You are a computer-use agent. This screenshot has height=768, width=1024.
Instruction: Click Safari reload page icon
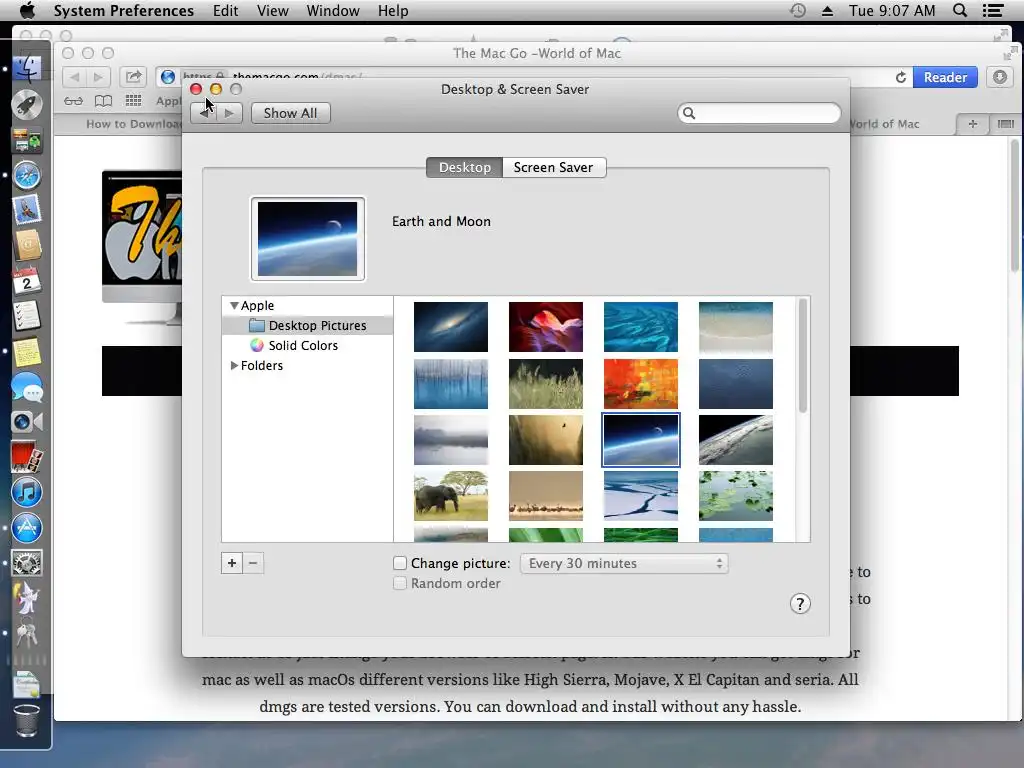tap(901, 77)
